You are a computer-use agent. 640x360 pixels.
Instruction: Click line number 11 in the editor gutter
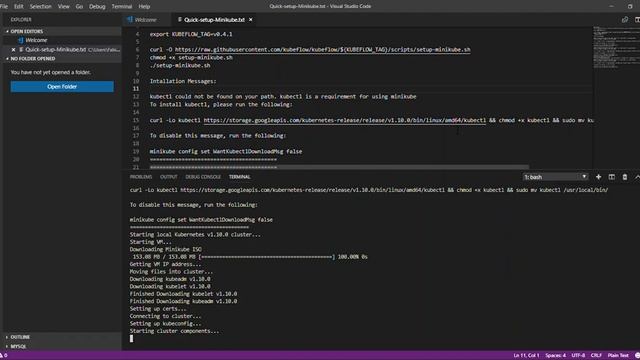pyautogui.click(x=136, y=89)
